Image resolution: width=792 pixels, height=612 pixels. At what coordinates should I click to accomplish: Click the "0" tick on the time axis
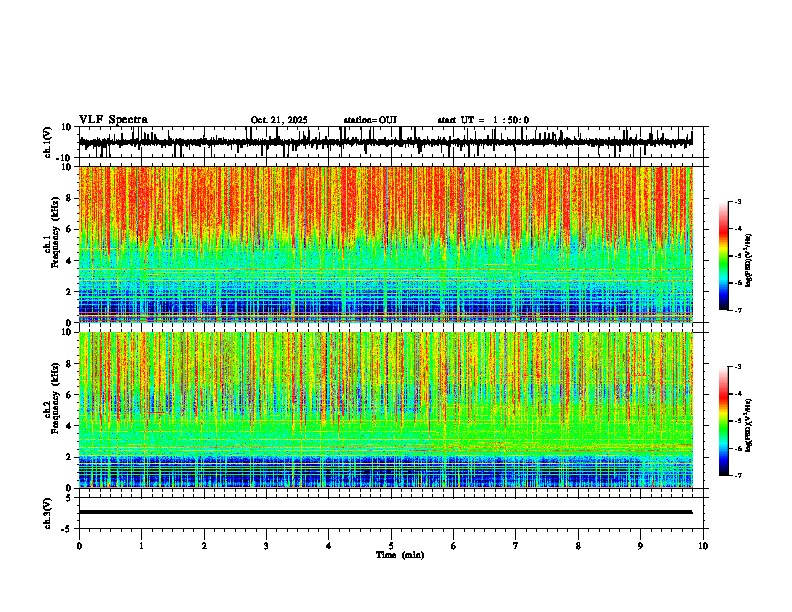[x=79, y=546]
